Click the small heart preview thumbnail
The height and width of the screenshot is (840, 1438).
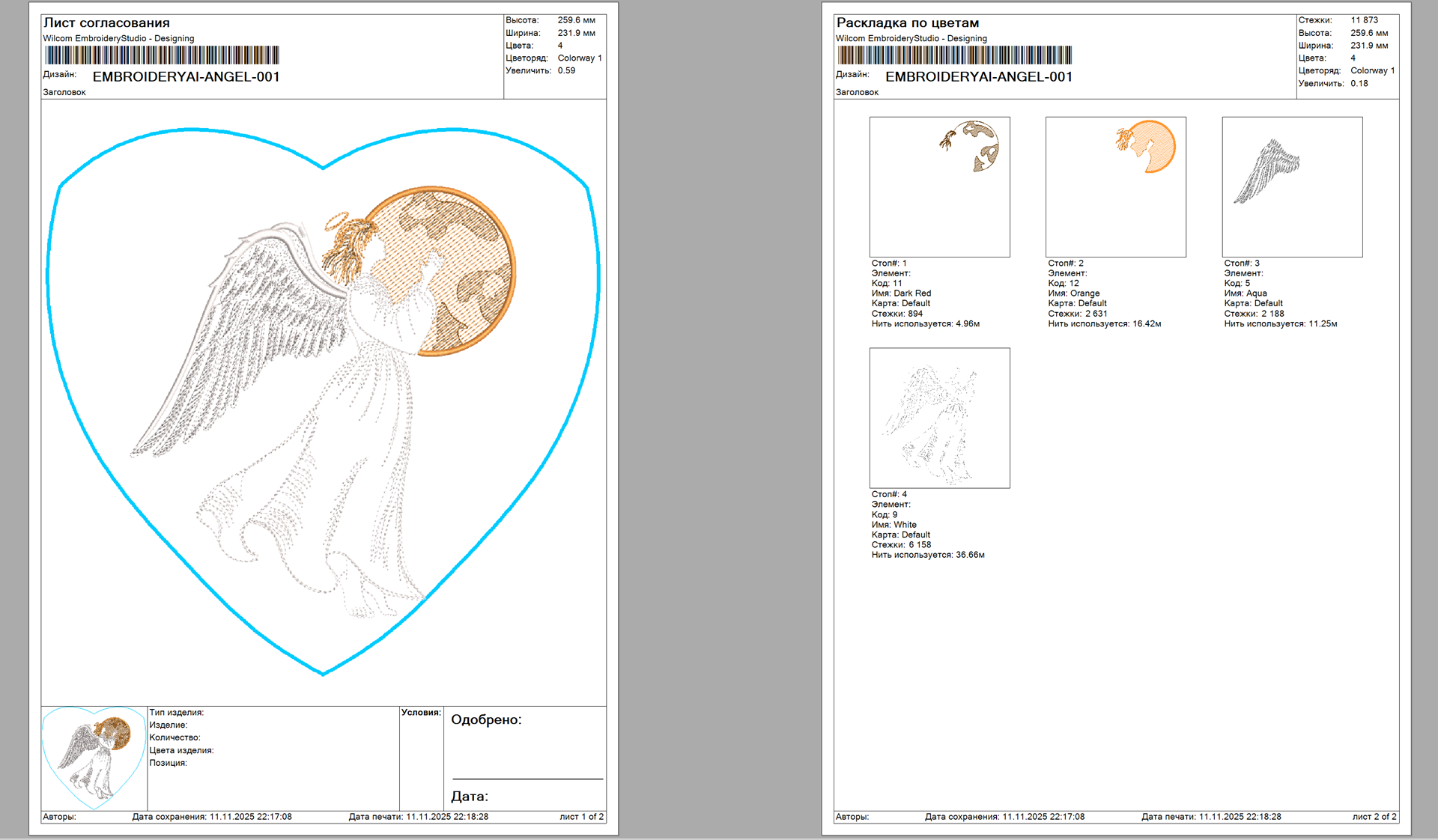pos(94,758)
